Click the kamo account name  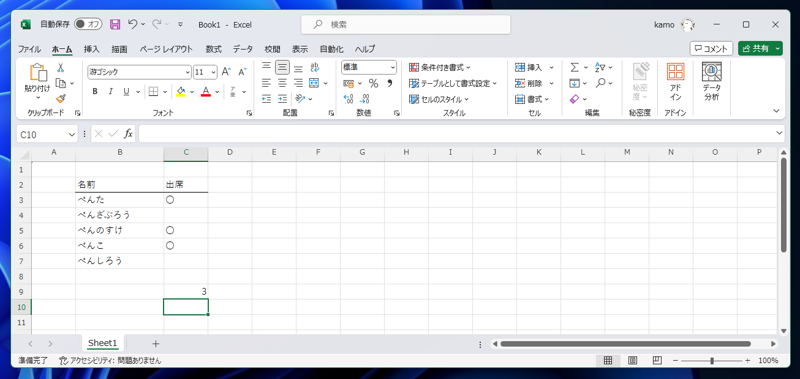664,24
